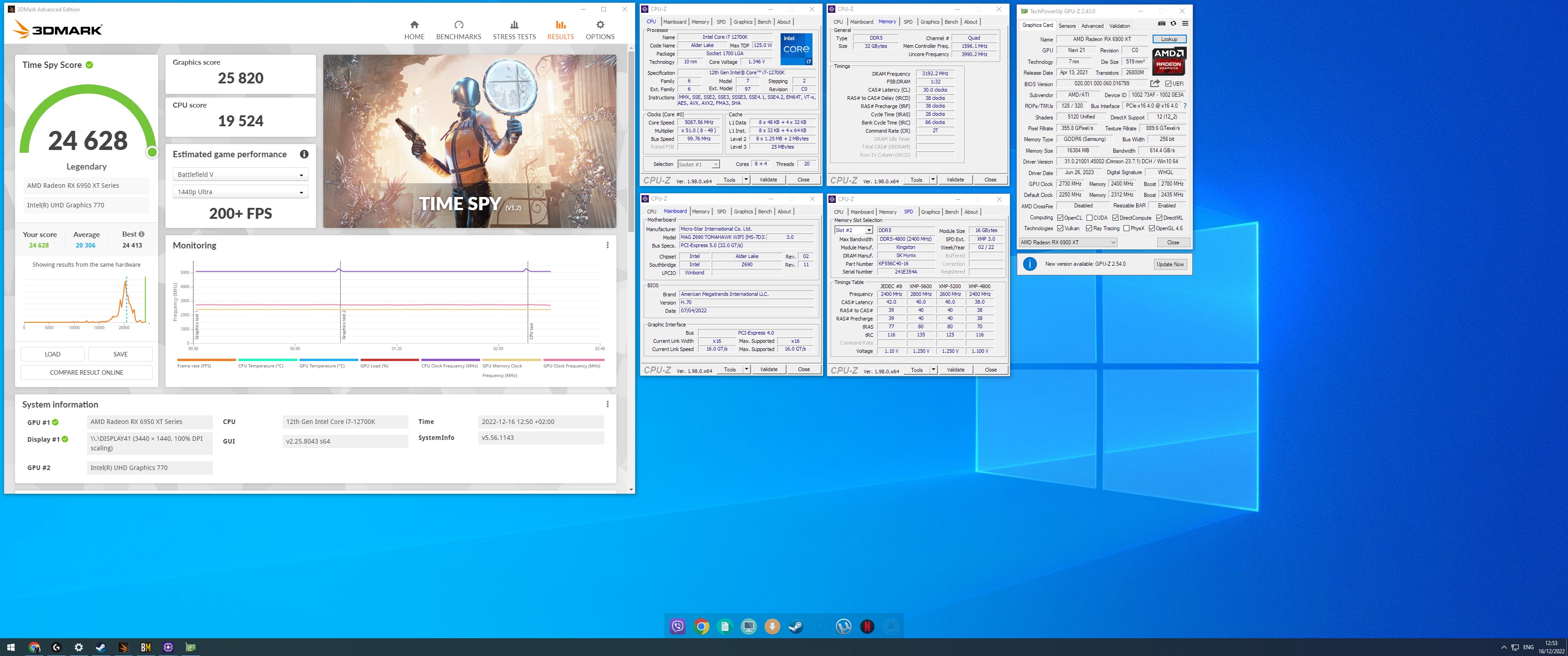Open the Socket #1 selection dropdown in CPU-Z
This screenshot has height=656, width=1568.
tap(698, 164)
